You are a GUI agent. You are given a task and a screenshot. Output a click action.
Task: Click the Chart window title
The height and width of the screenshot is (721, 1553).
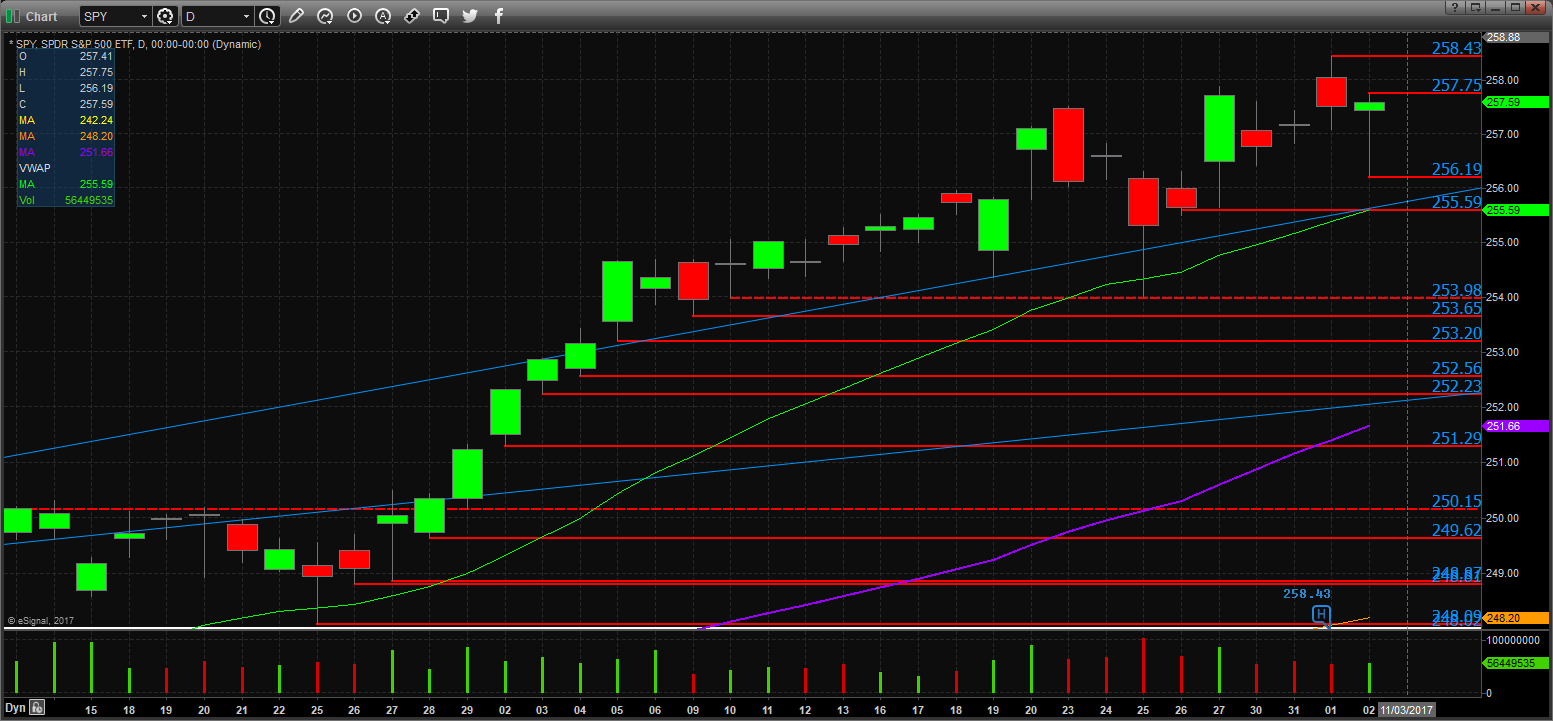pyautogui.click(x=42, y=16)
